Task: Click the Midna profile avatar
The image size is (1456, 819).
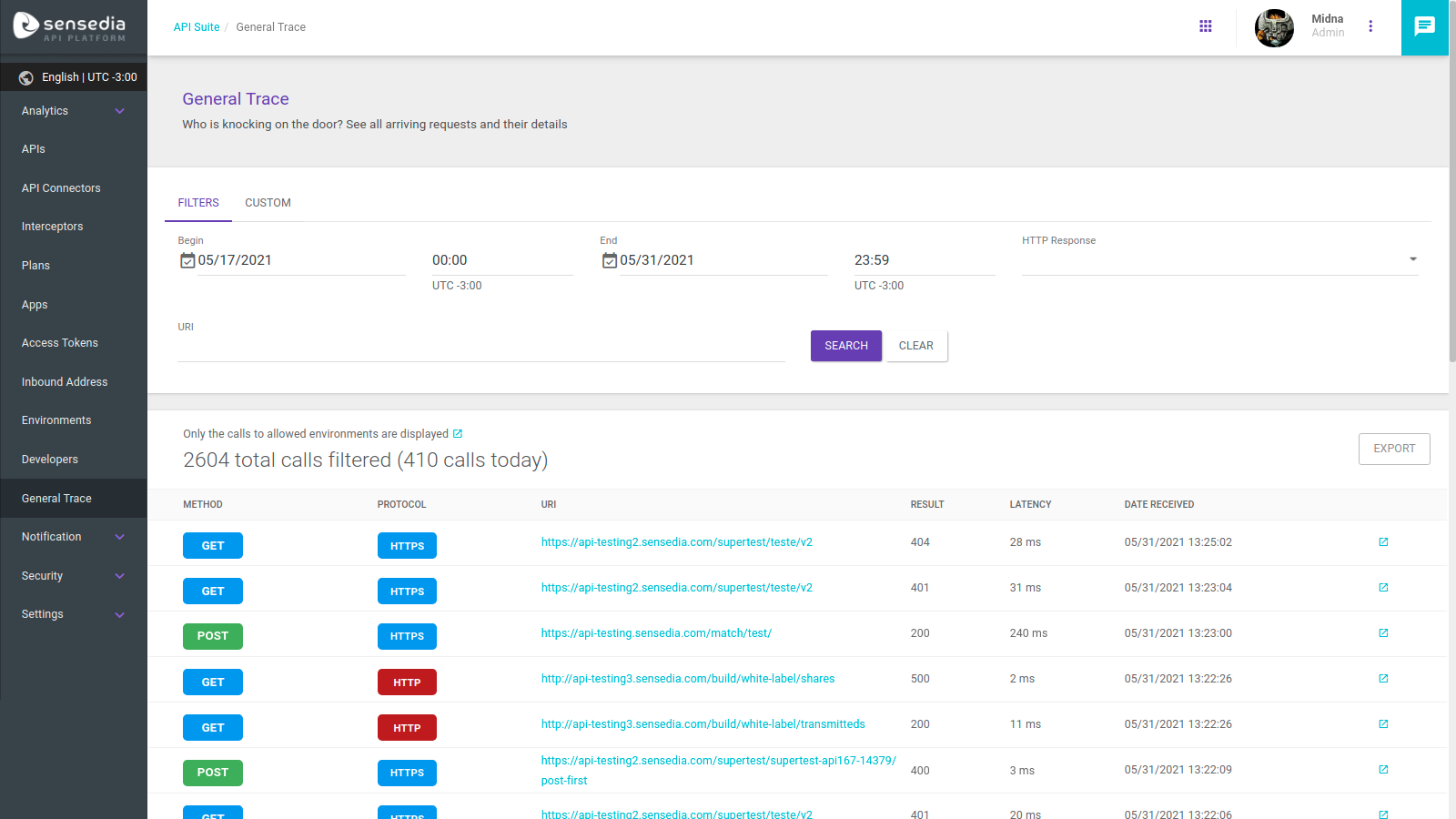Action: [x=1274, y=27]
